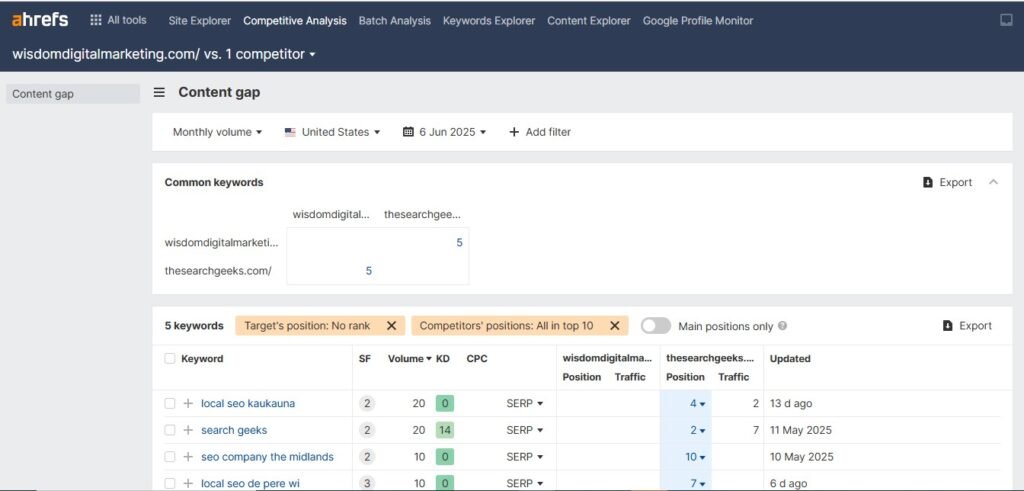Click the Traffic header under thesearchgeeks column
1024x491 pixels.
point(733,377)
